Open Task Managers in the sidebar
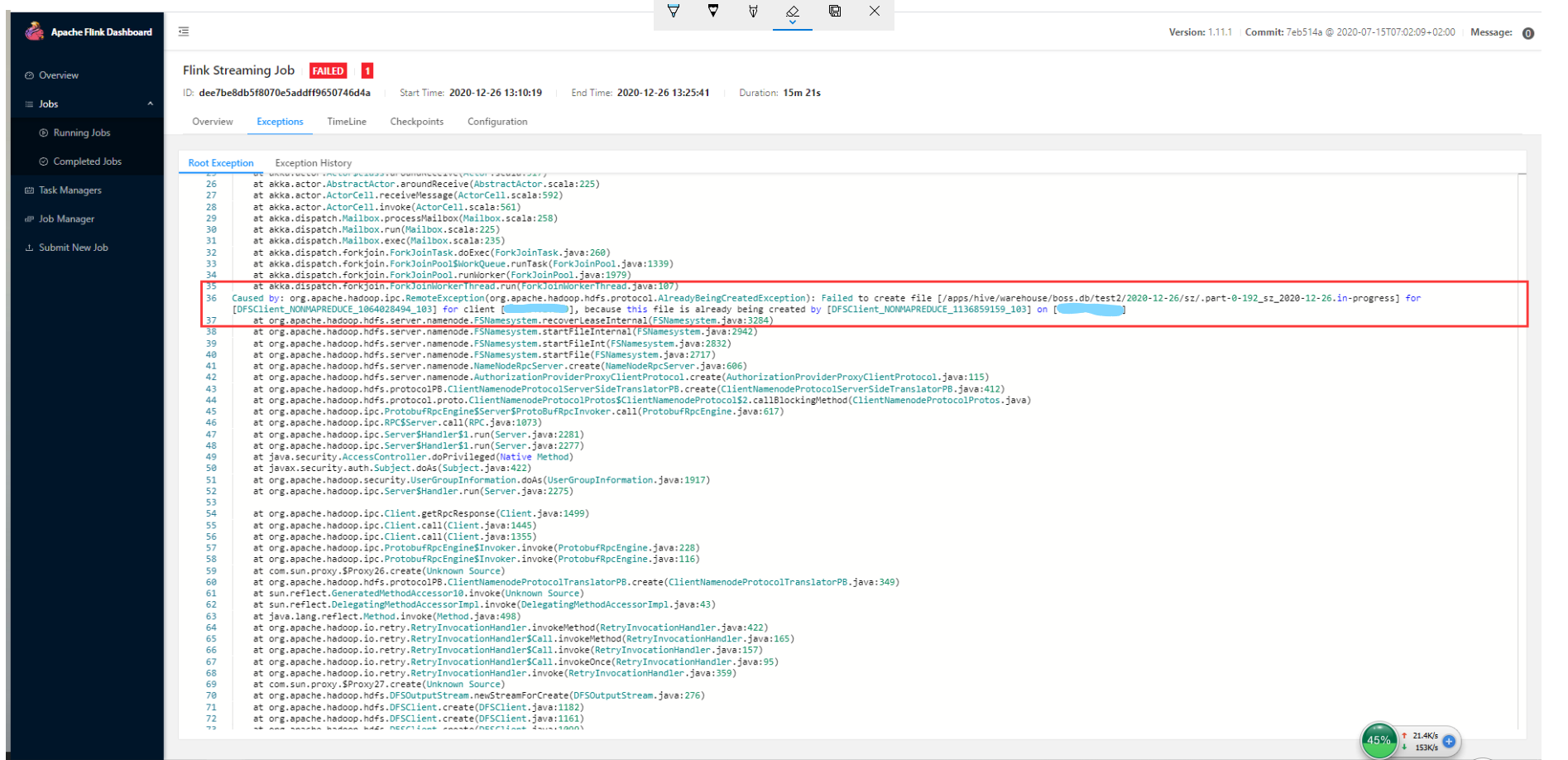1568x760 pixels. coord(70,190)
